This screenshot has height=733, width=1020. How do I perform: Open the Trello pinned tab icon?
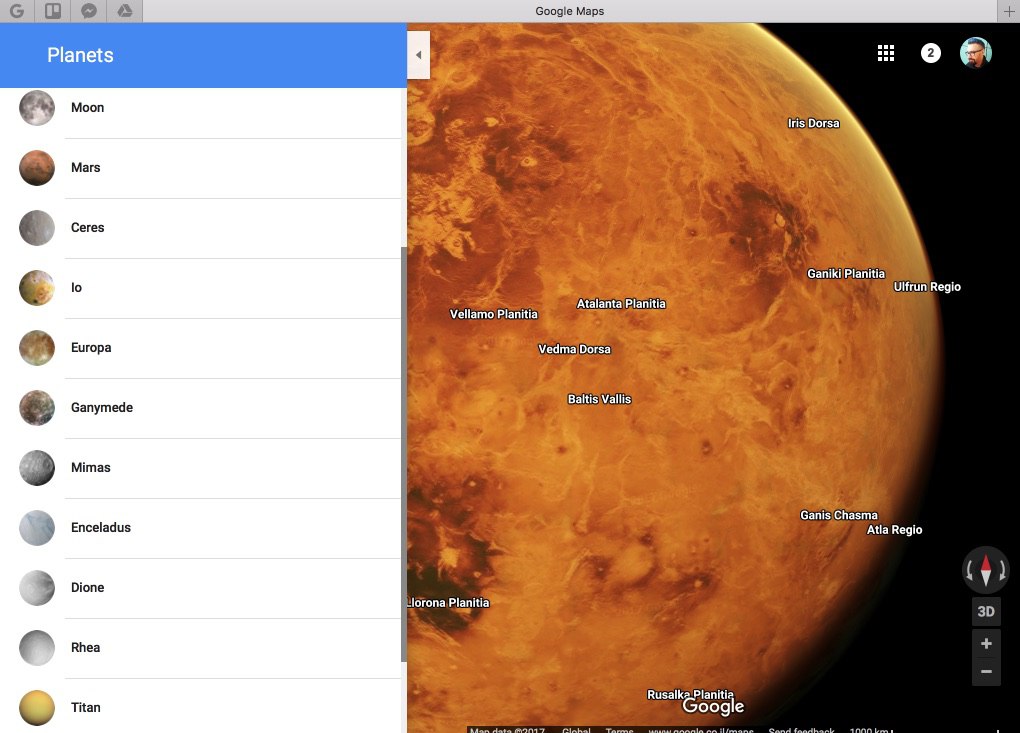pyautogui.click(x=53, y=11)
